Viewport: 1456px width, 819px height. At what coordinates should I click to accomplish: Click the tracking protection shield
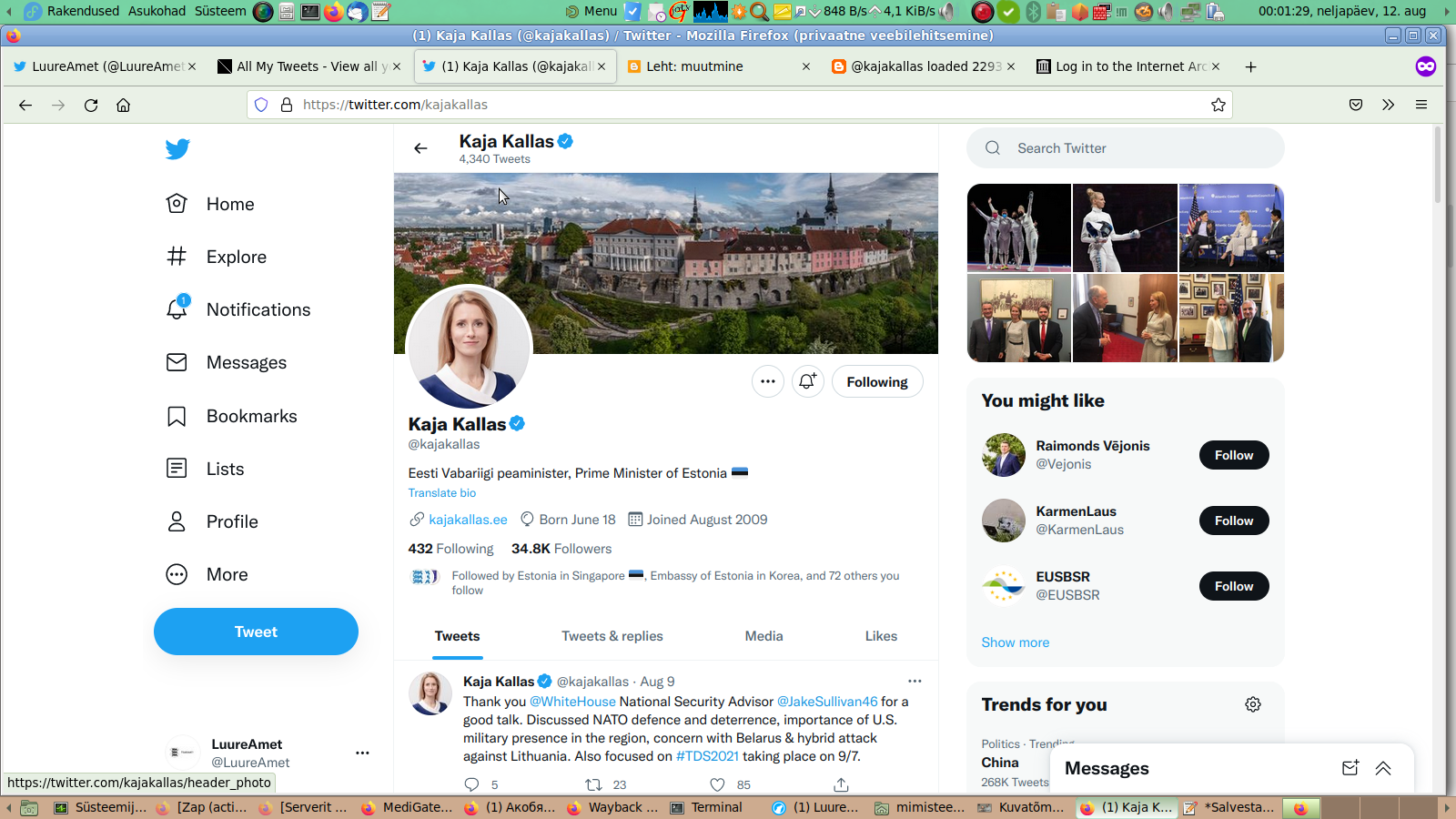pyautogui.click(x=261, y=105)
